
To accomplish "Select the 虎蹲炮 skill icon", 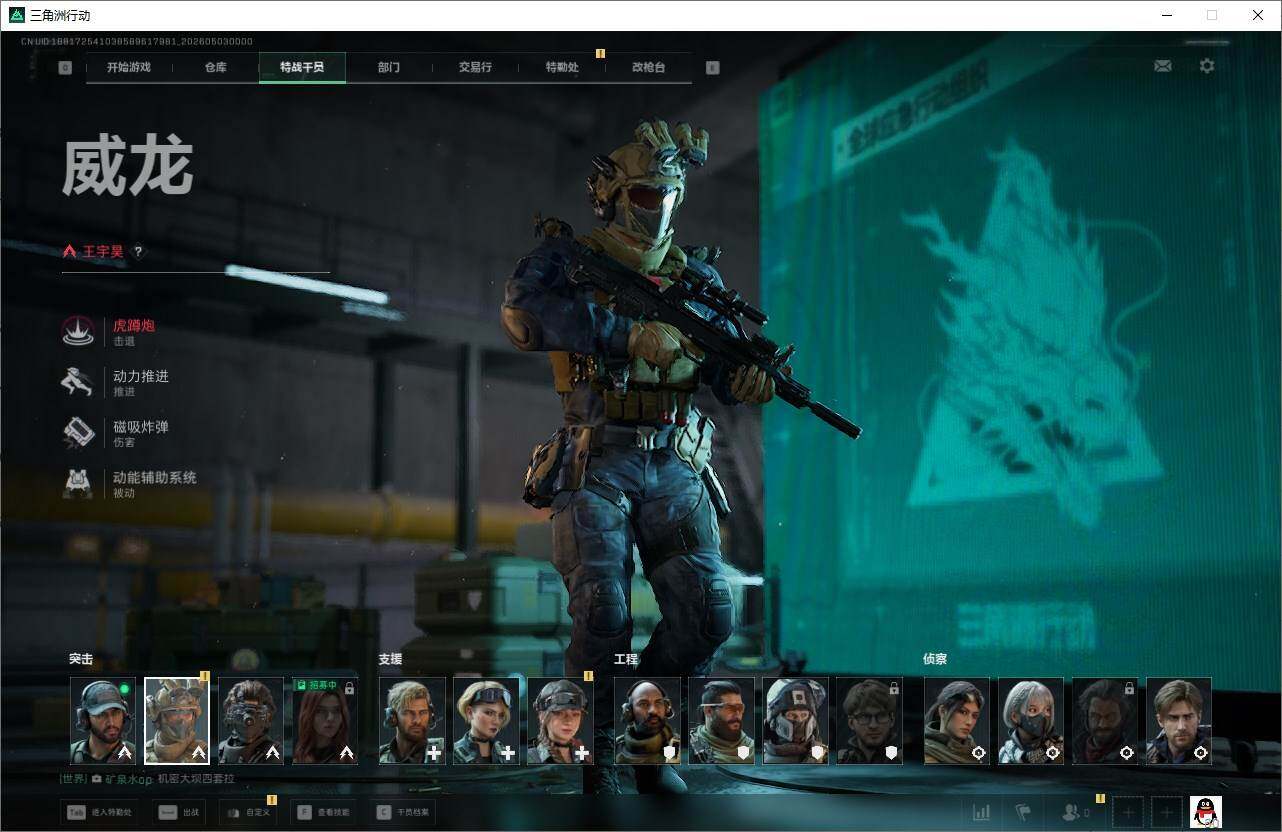I will (x=78, y=331).
